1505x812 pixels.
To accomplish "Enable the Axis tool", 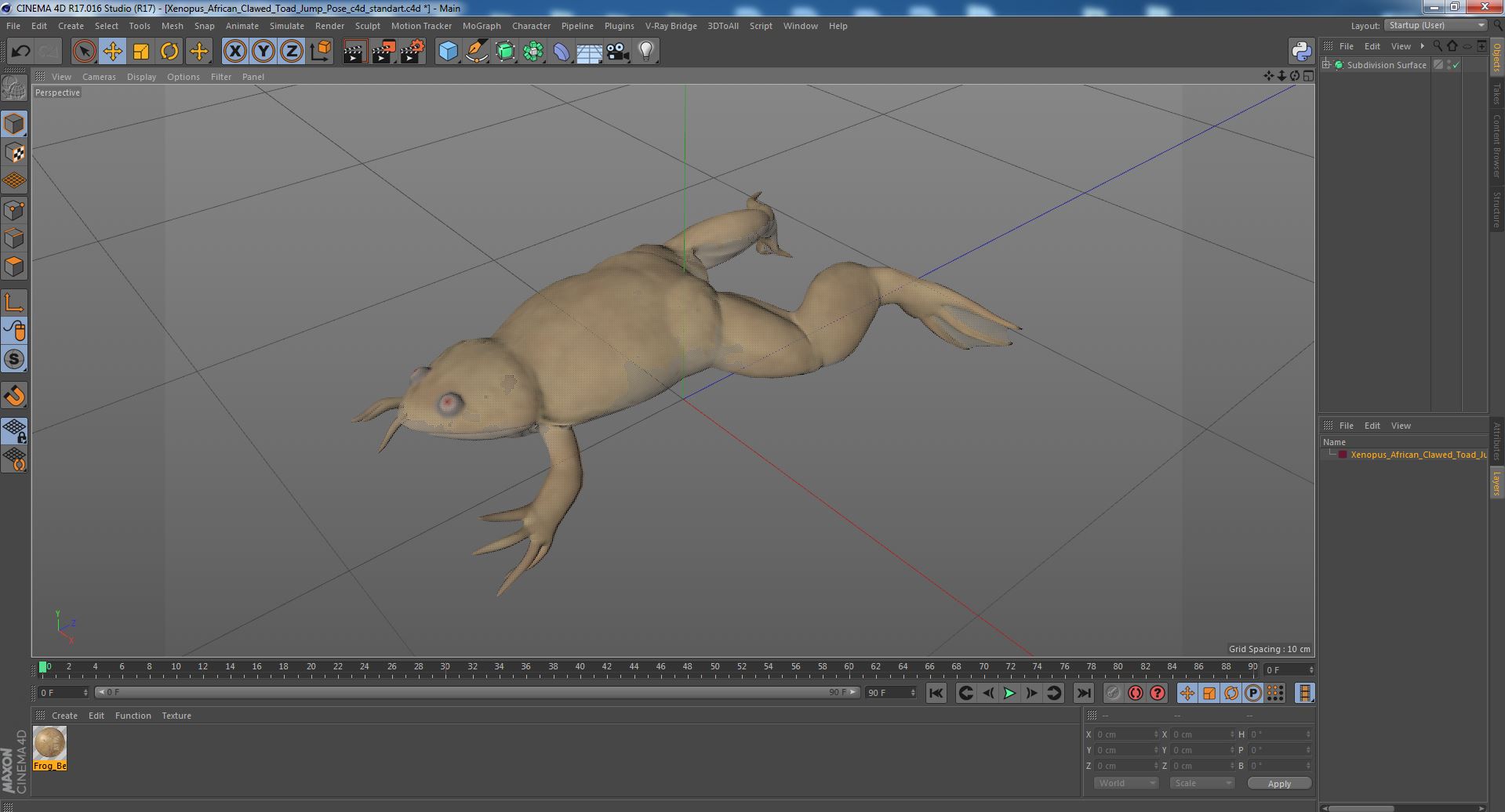I will coord(14,303).
